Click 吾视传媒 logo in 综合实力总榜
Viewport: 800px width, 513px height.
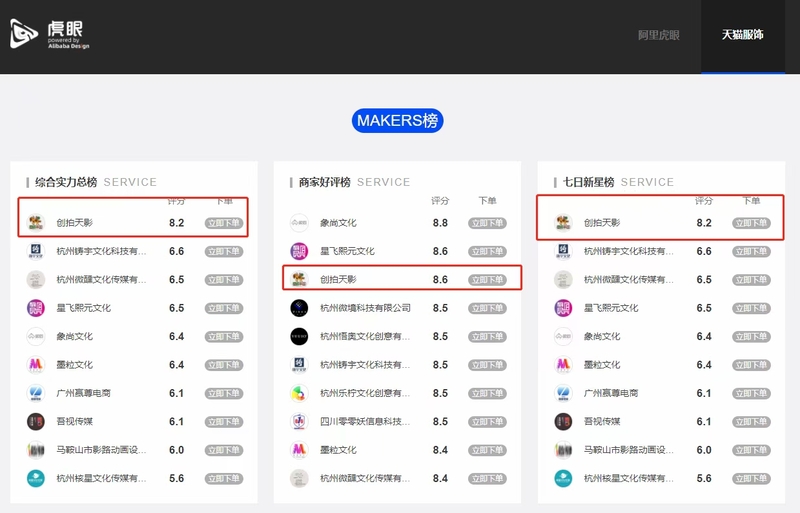[x=36, y=422]
